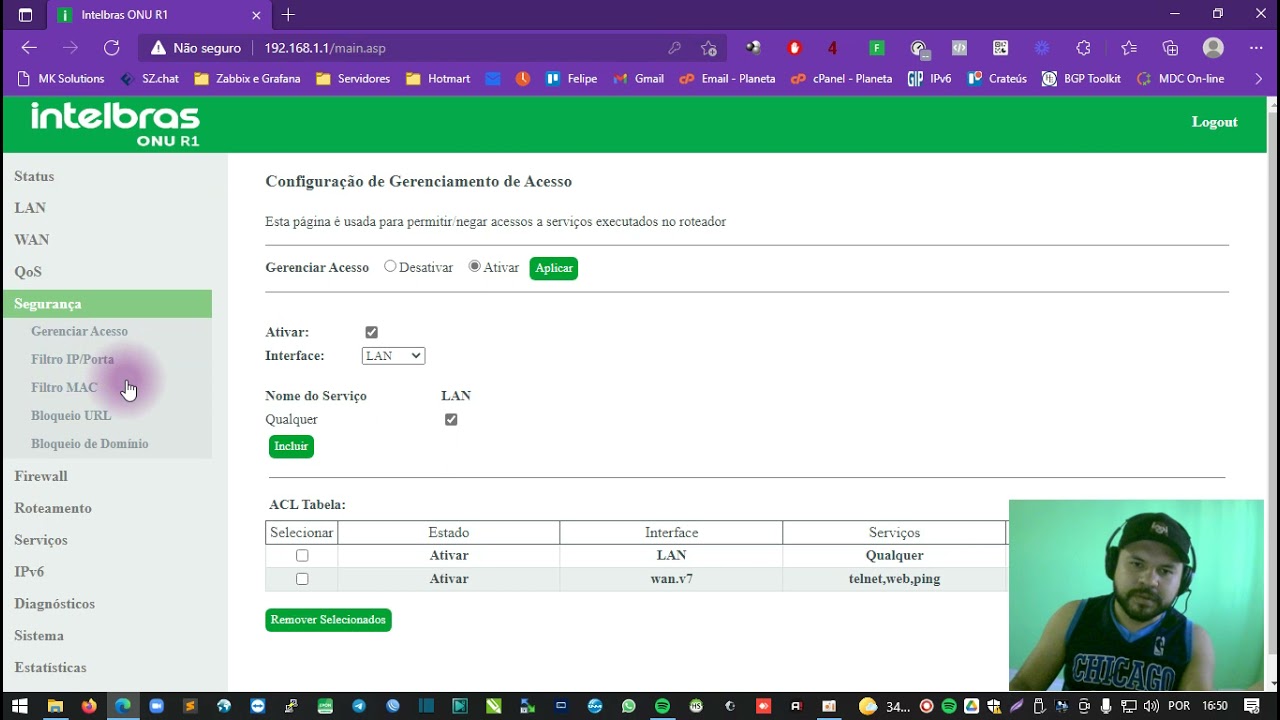Toggle the Qualquer LAN service checkbox
1280x720 pixels.
point(451,420)
